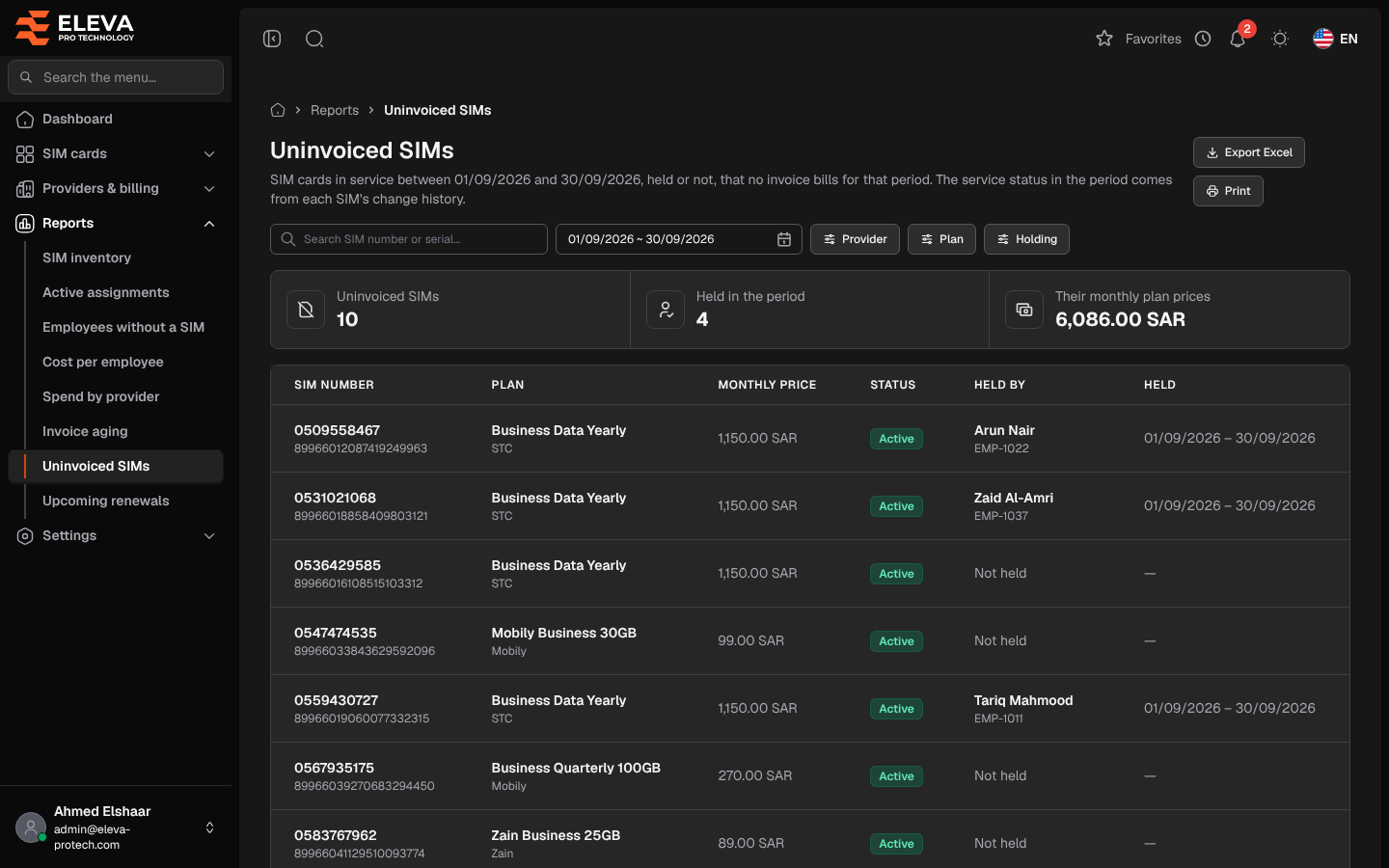Viewport: 1389px width, 868px height.
Task: Select Uninvoiced SIMs in sidebar
Action: (116, 466)
